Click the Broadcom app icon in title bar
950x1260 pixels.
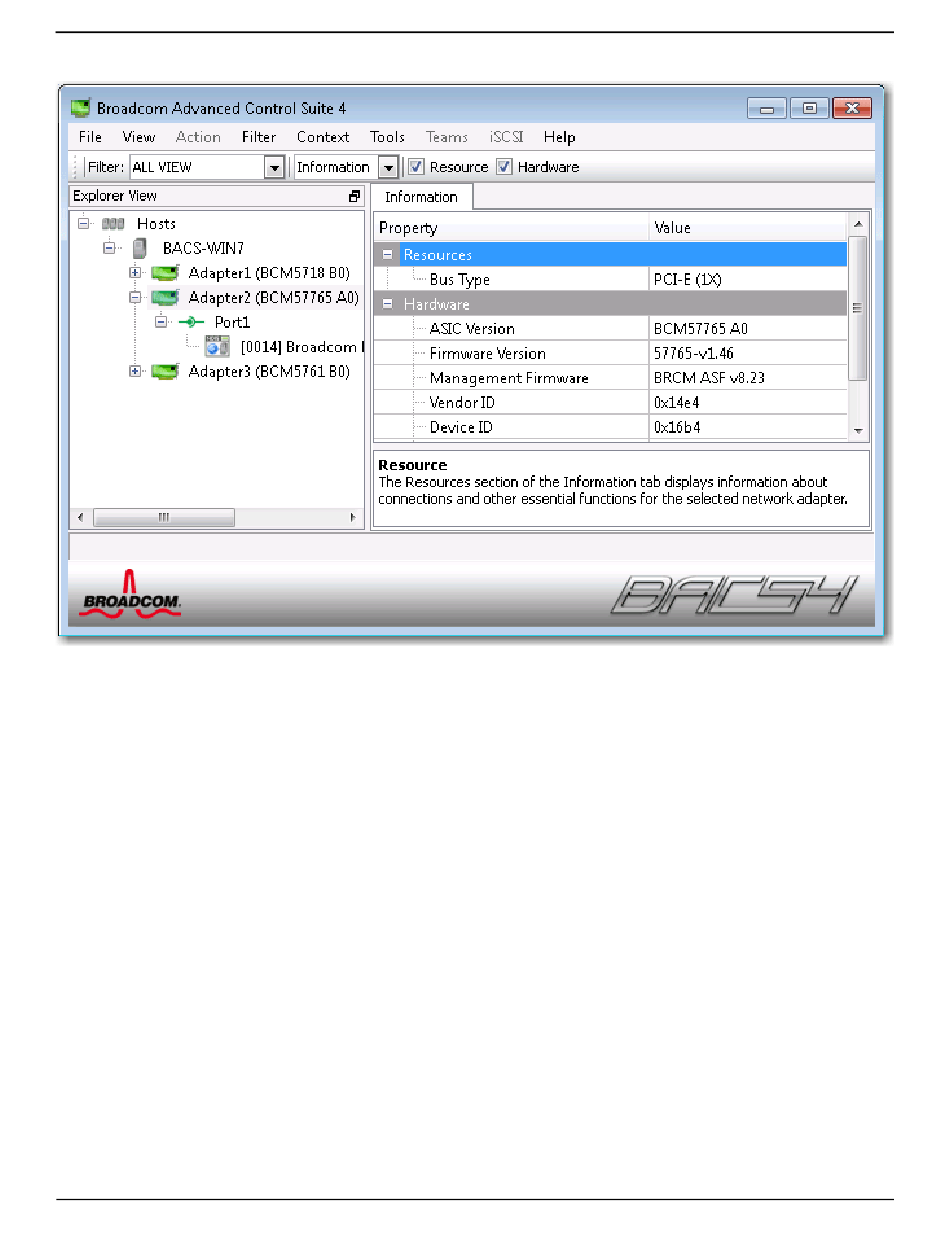[x=80, y=108]
